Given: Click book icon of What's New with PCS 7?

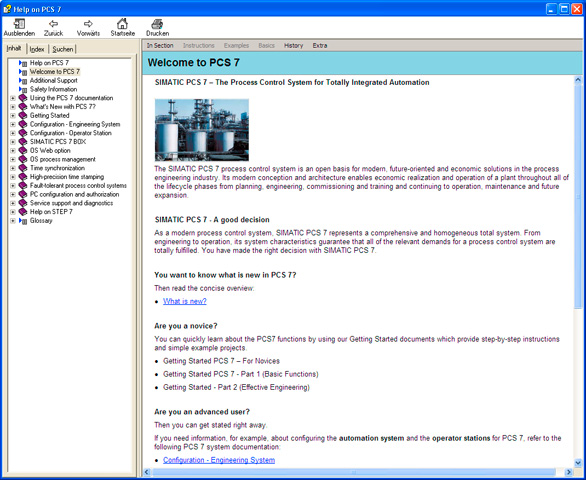Looking at the screenshot, I should click(23, 107).
